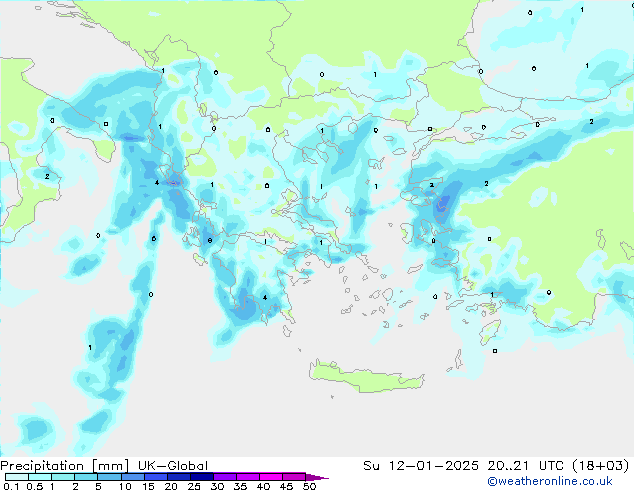Click the legend swatch between 2 and 5
The width and height of the screenshot is (634, 490).
86,477
